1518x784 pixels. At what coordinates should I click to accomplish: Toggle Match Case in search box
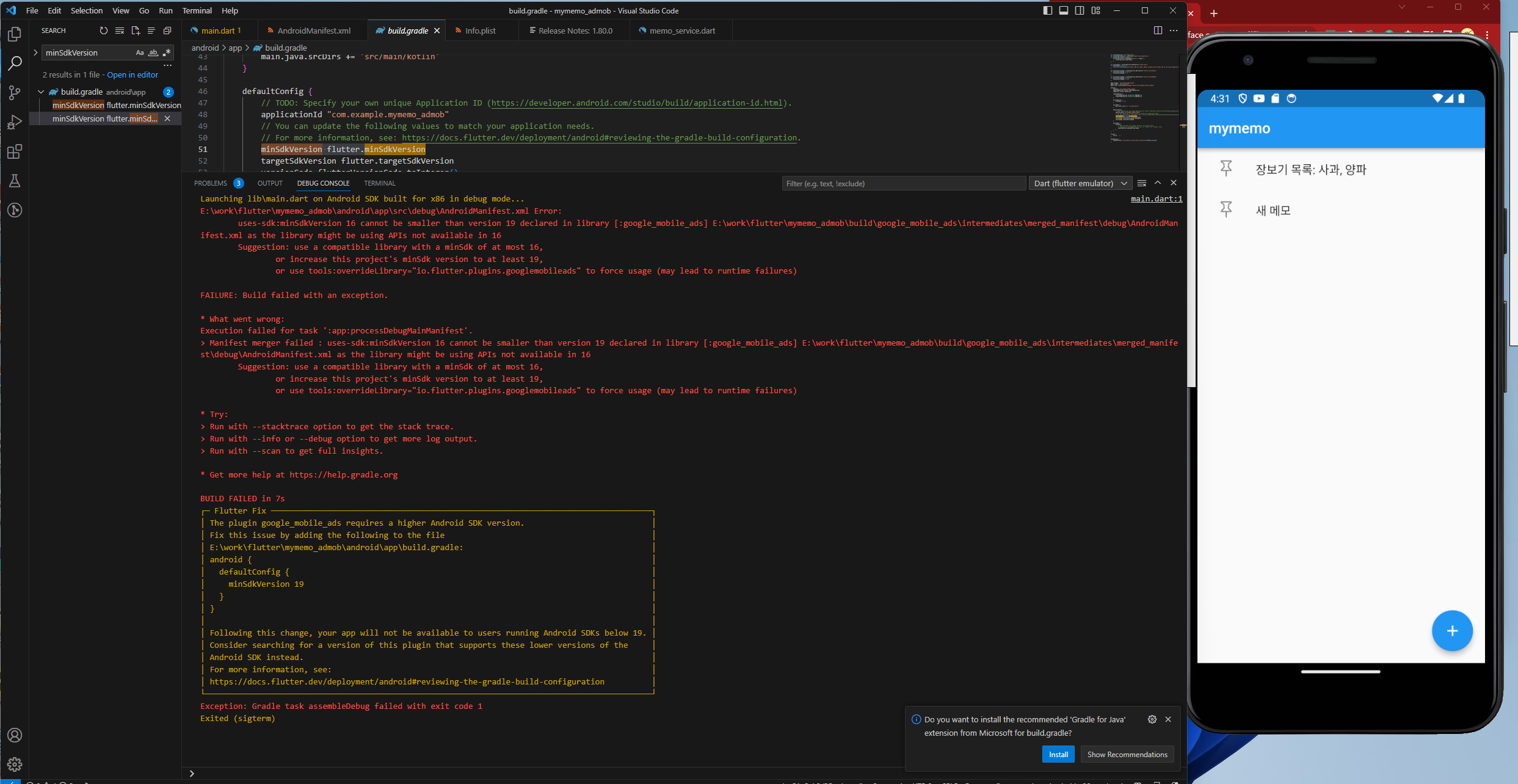[140, 53]
